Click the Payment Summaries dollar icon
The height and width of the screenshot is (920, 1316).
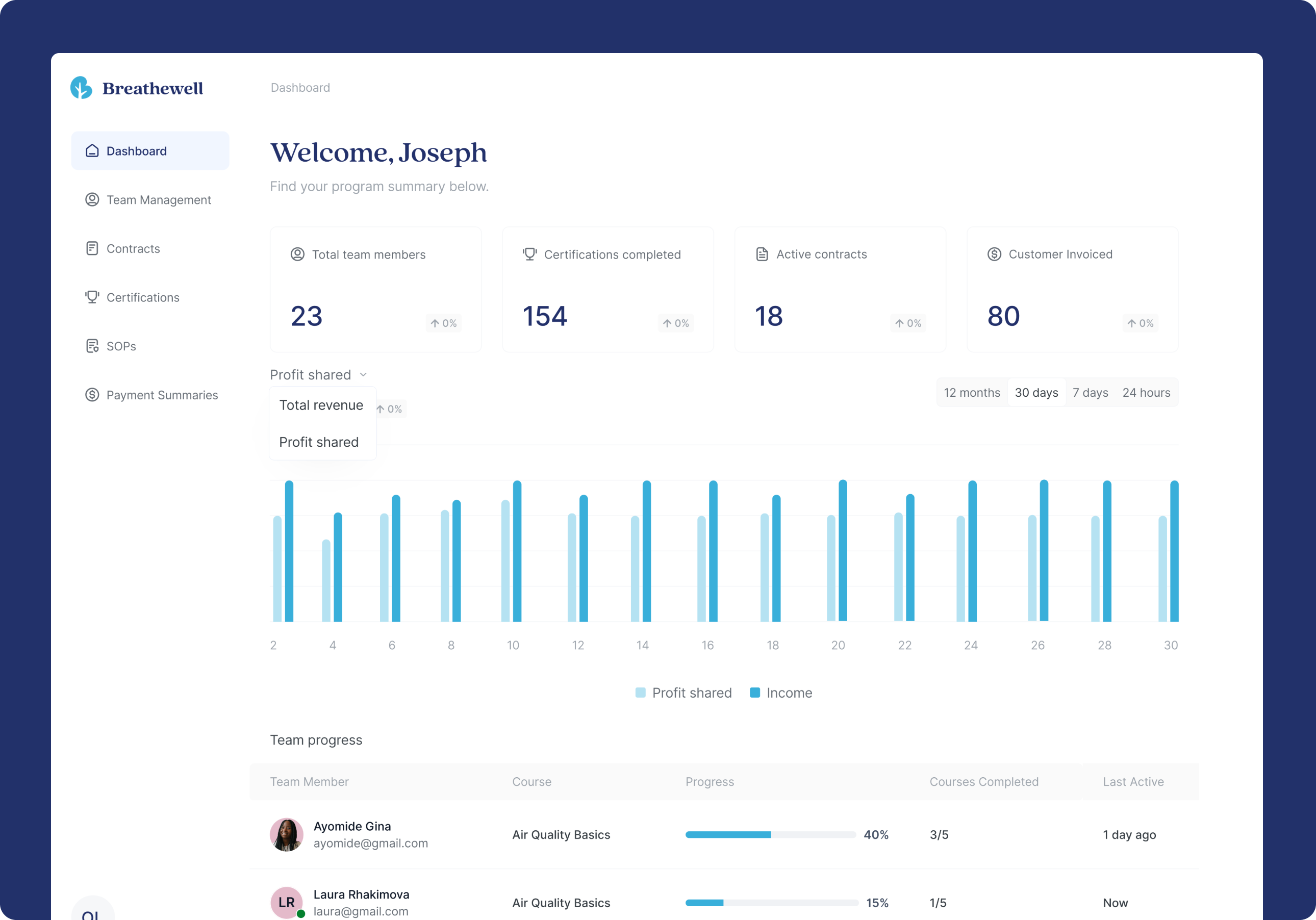pos(92,394)
